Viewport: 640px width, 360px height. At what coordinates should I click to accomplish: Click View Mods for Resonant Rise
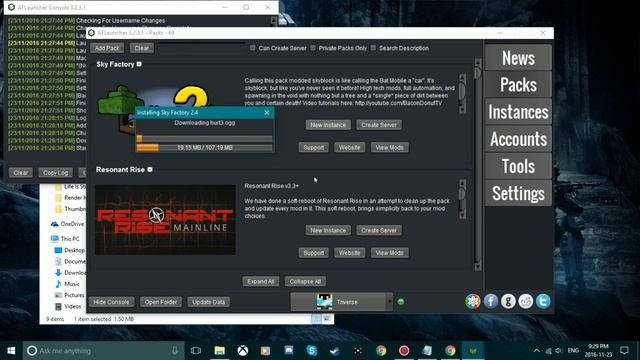point(389,253)
